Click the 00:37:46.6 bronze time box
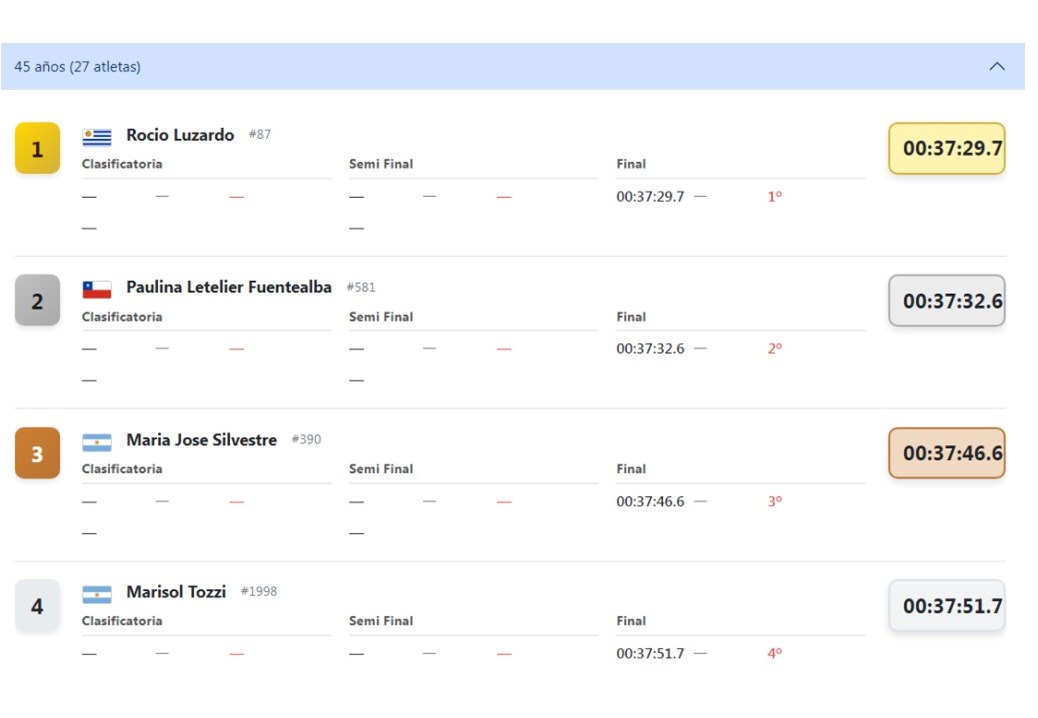1038x718 pixels. click(946, 454)
